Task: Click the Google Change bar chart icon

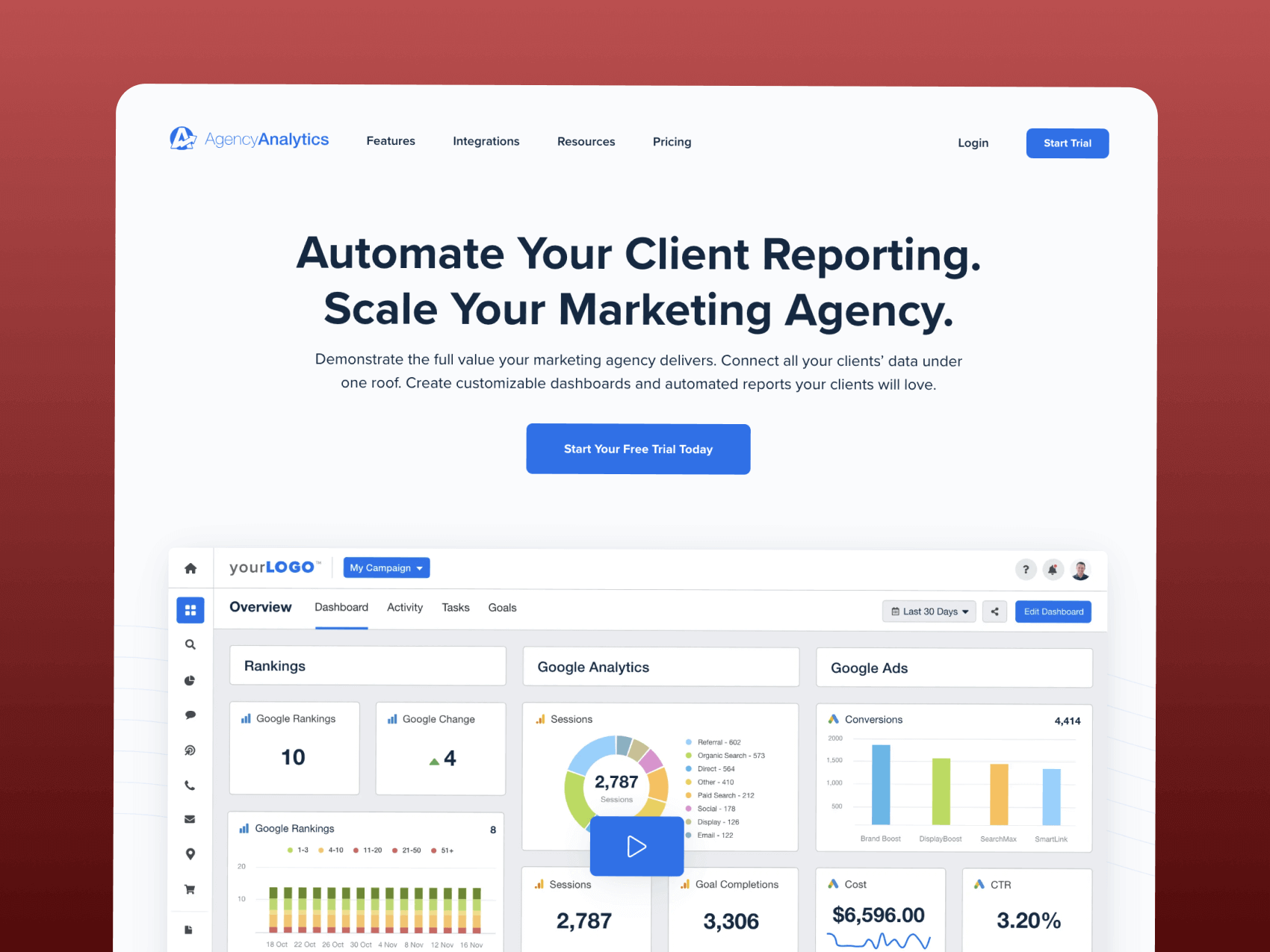Action: [x=392, y=719]
